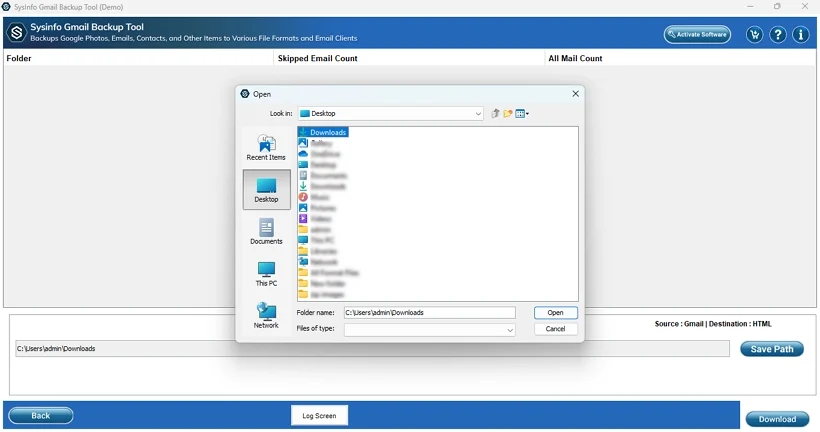Click the shopping cart purchase icon
820x432 pixels.
point(754,35)
